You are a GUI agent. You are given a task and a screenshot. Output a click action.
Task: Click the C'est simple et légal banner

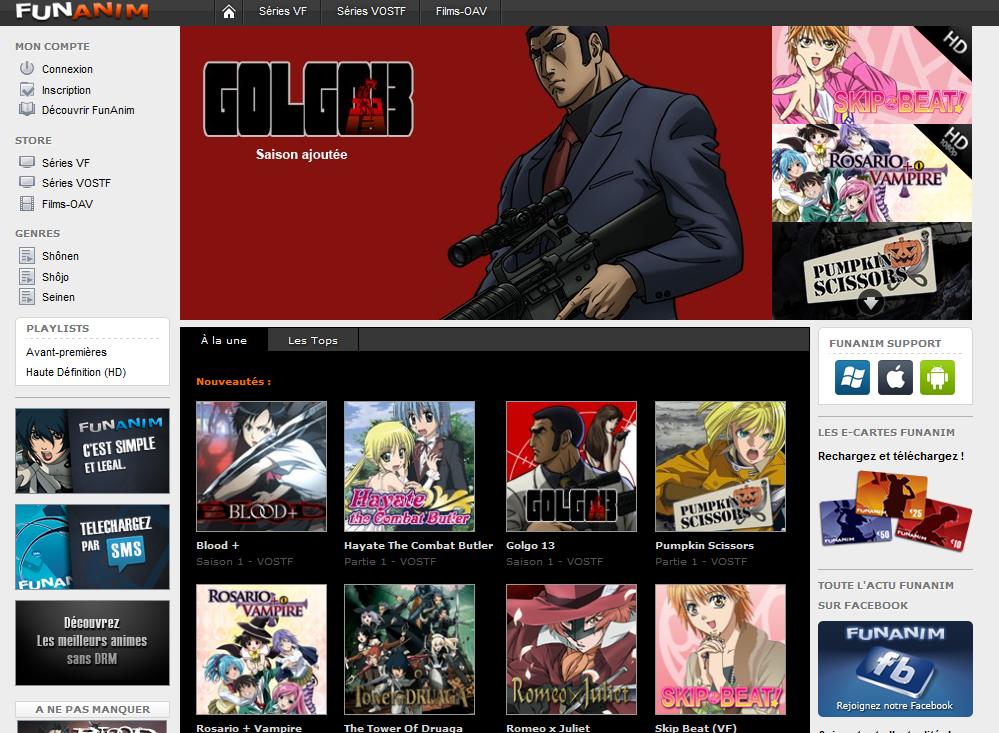92,451
